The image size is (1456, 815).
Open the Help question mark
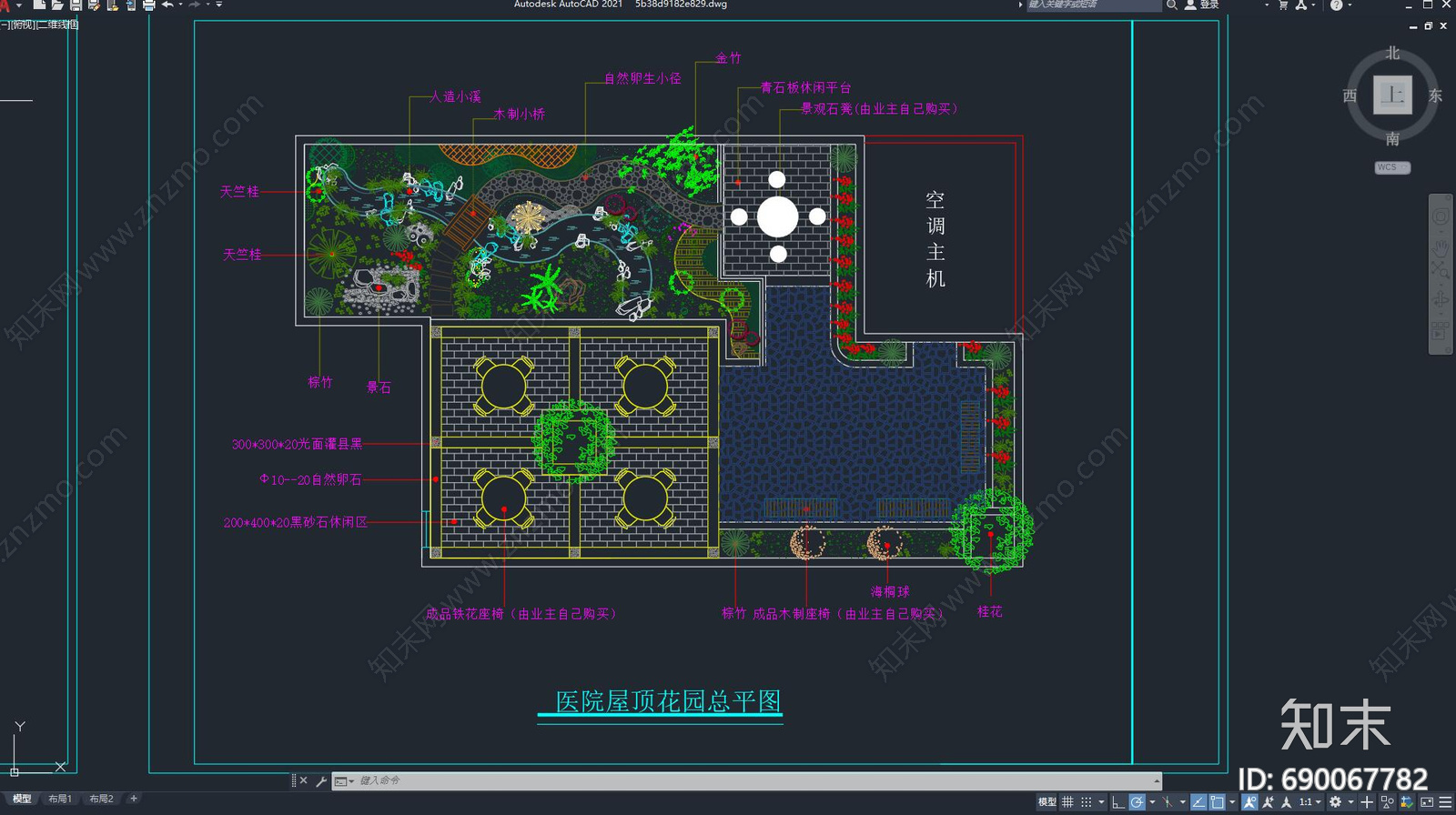[1337, 5]
